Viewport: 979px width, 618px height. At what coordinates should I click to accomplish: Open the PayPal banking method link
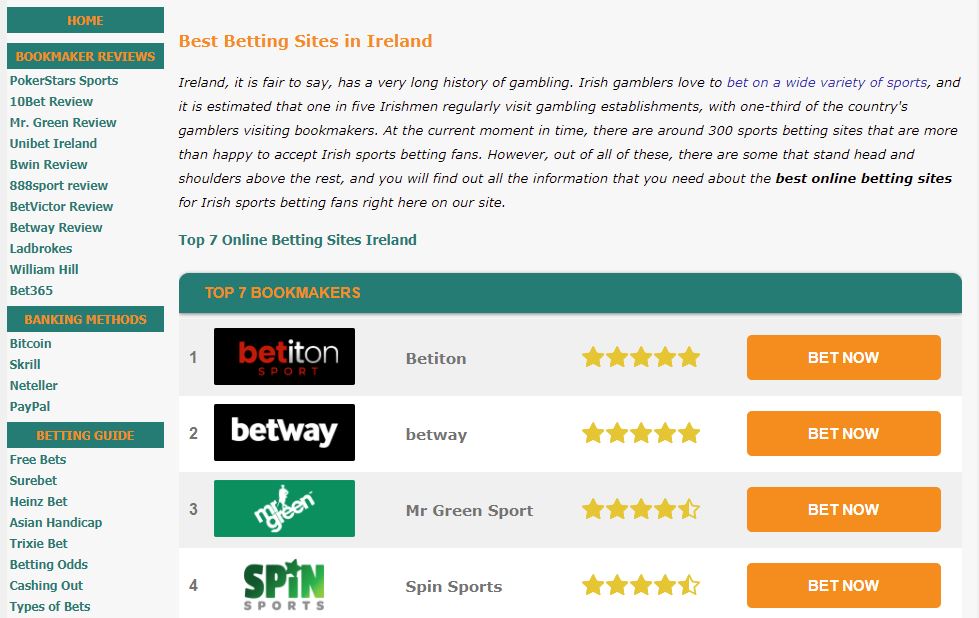click(30, 406)
